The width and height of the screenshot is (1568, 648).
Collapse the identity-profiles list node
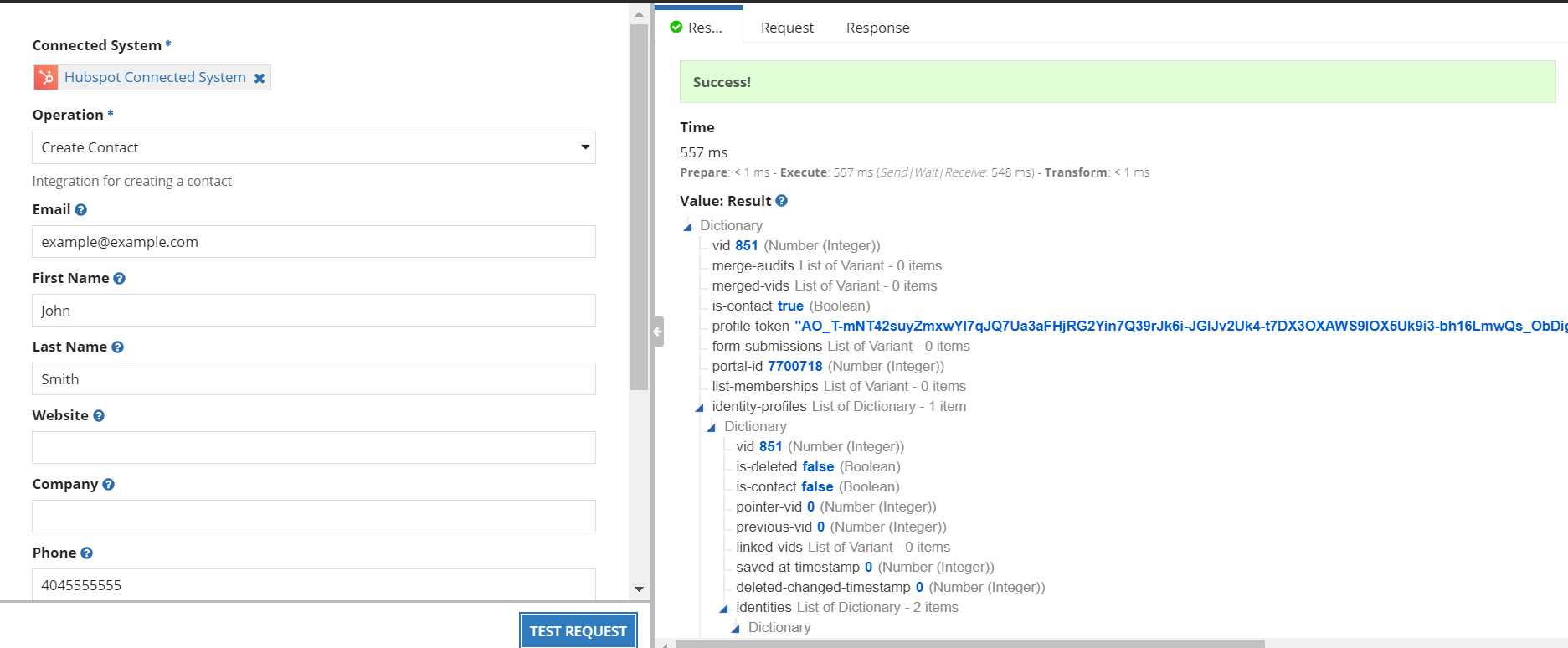click(x=700, y=407)
